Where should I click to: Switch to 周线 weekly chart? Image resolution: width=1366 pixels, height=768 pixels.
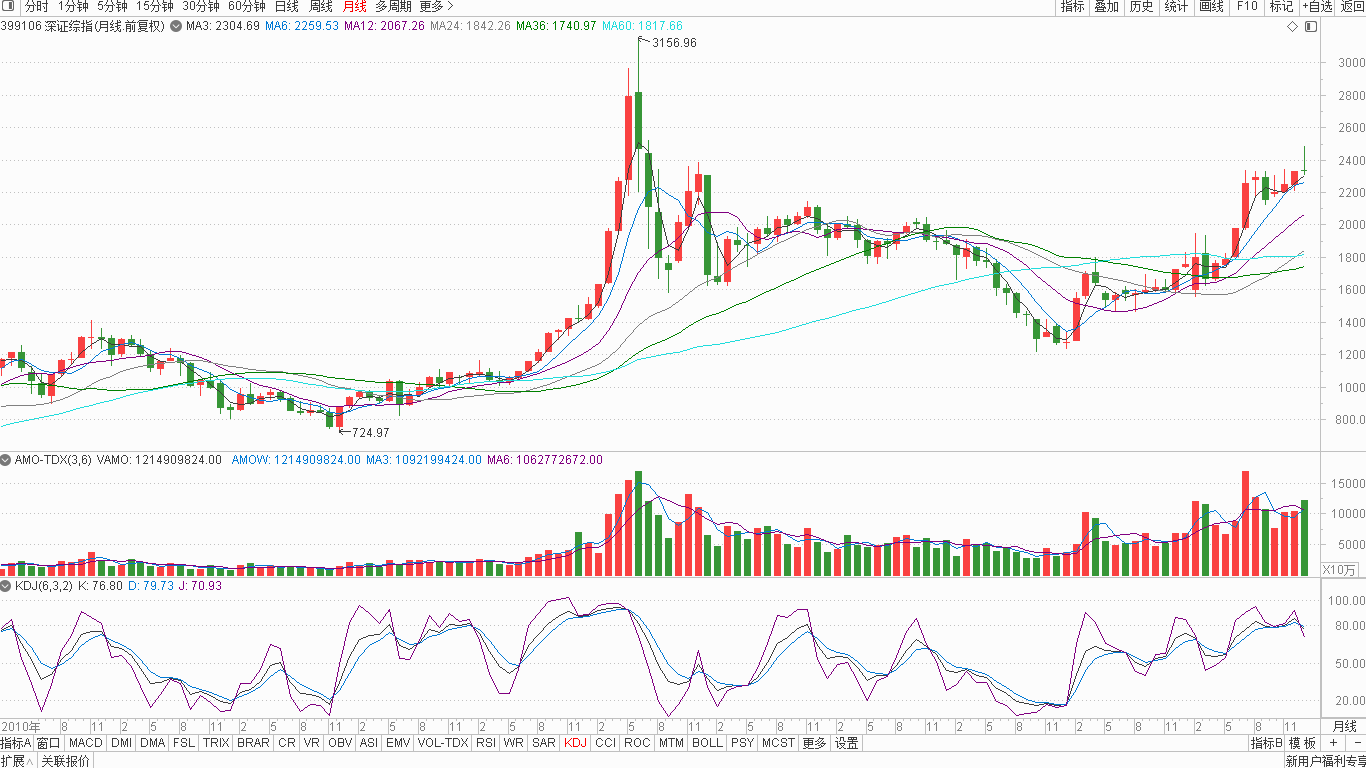click(x=321, y=6)
